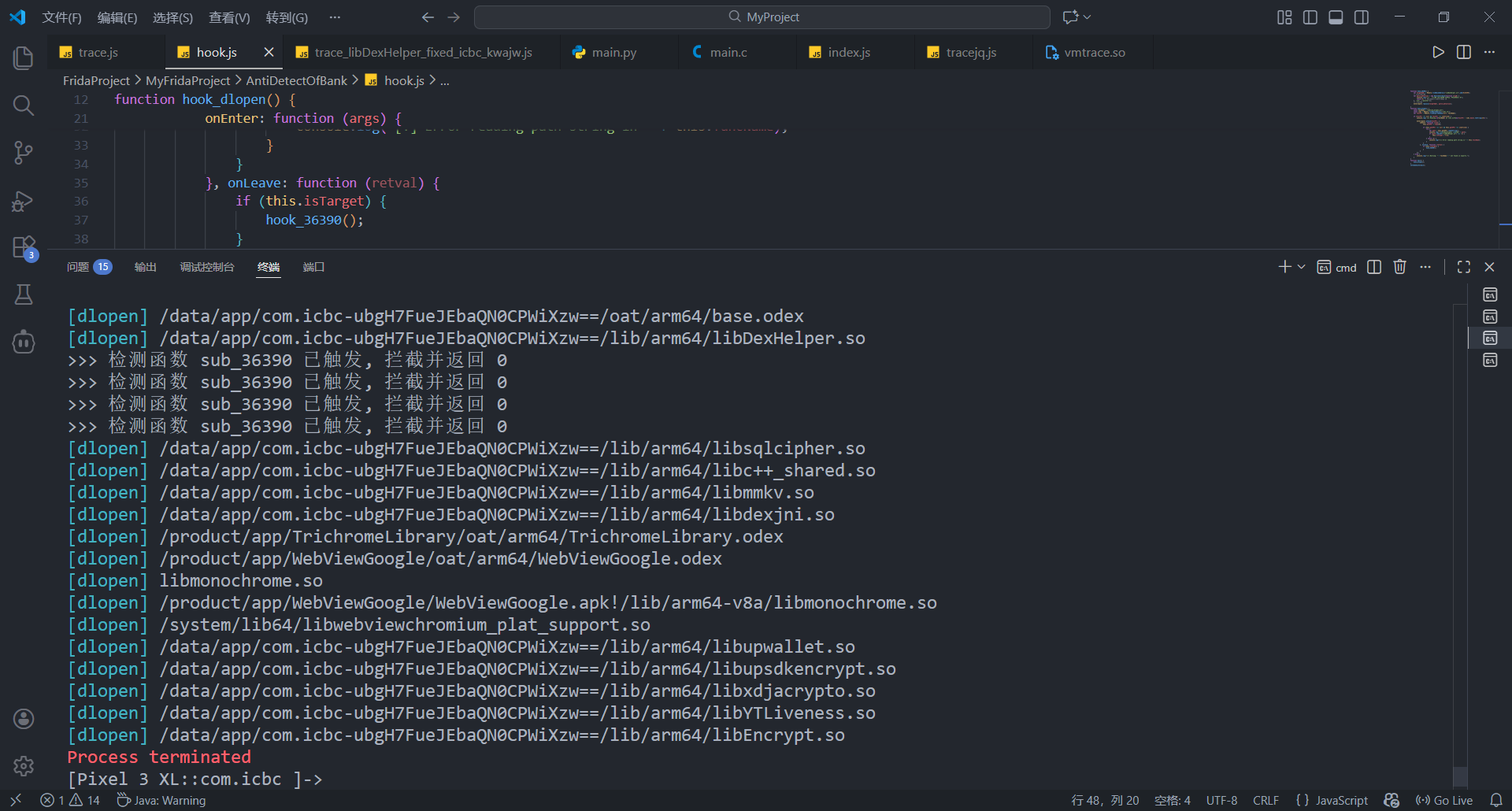Open the 文件(F) menu
Viewport: 1512px width, 811px height.
[61, 17]
